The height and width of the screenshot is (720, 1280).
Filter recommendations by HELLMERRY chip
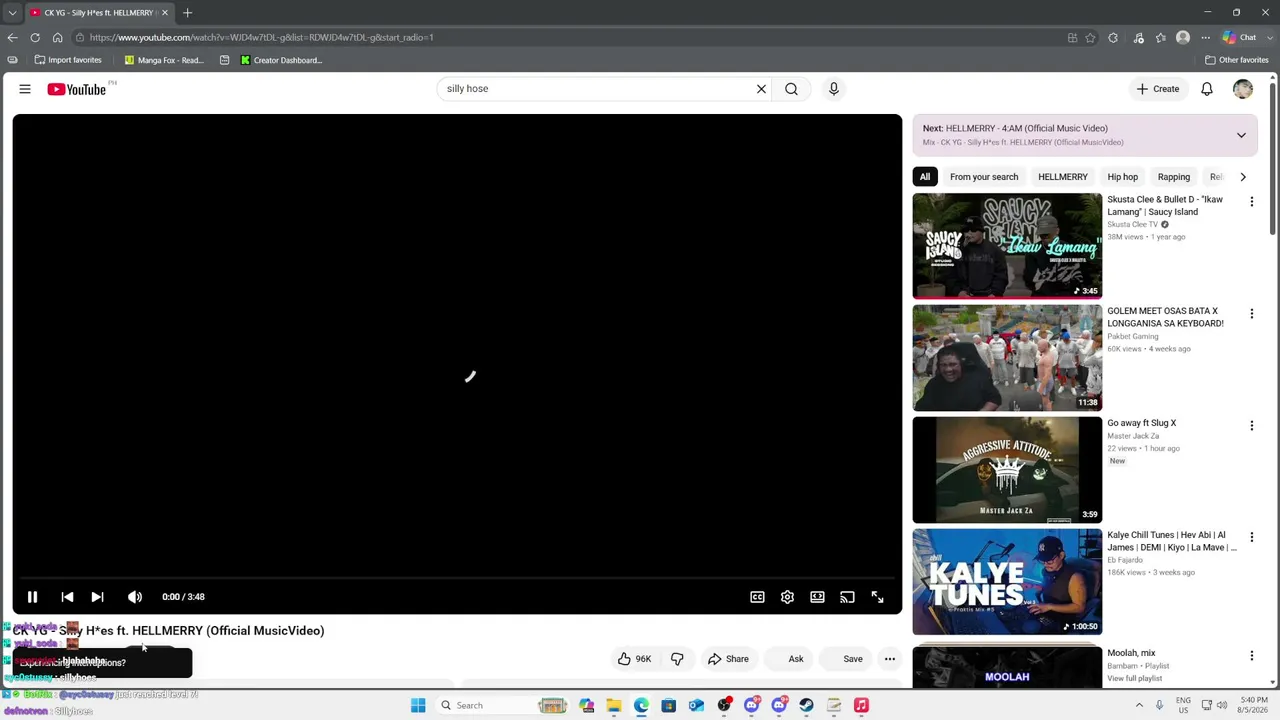coord(1062,177)
